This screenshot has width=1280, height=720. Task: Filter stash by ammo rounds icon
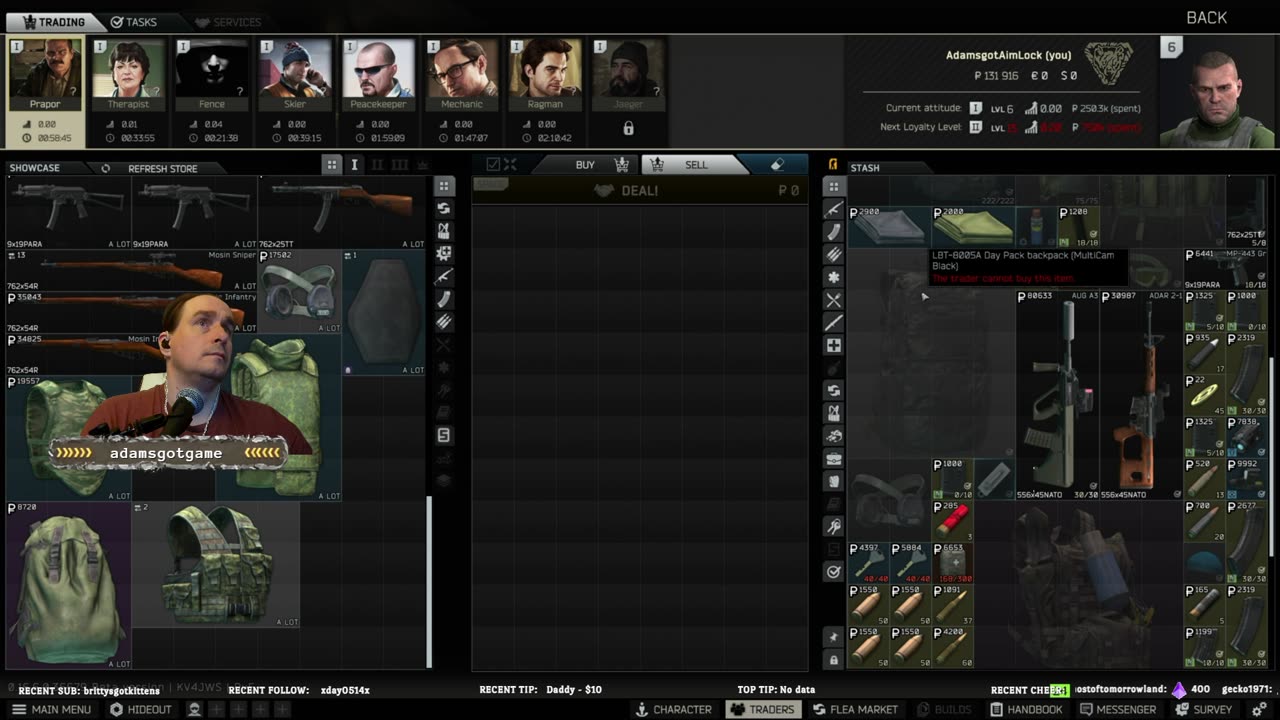pyautogui.click(x=833, y=254)
